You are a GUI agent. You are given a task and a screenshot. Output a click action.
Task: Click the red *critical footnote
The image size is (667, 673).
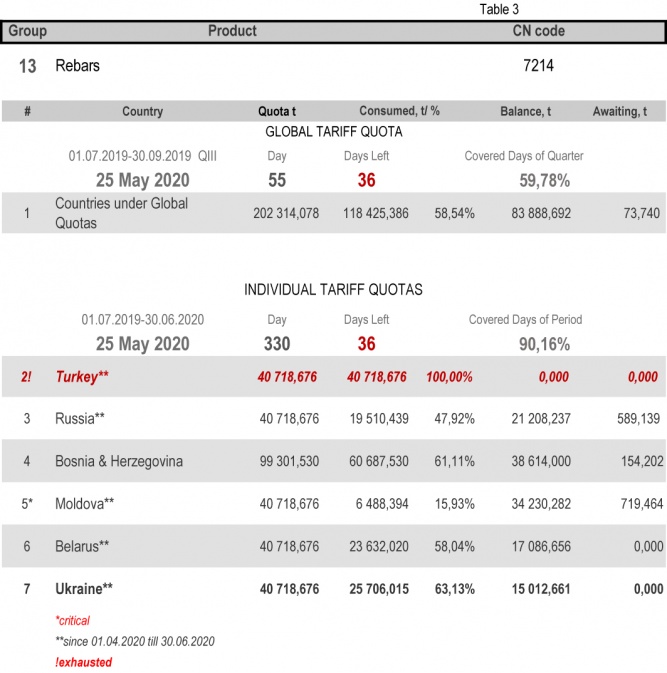click(73, 621)
